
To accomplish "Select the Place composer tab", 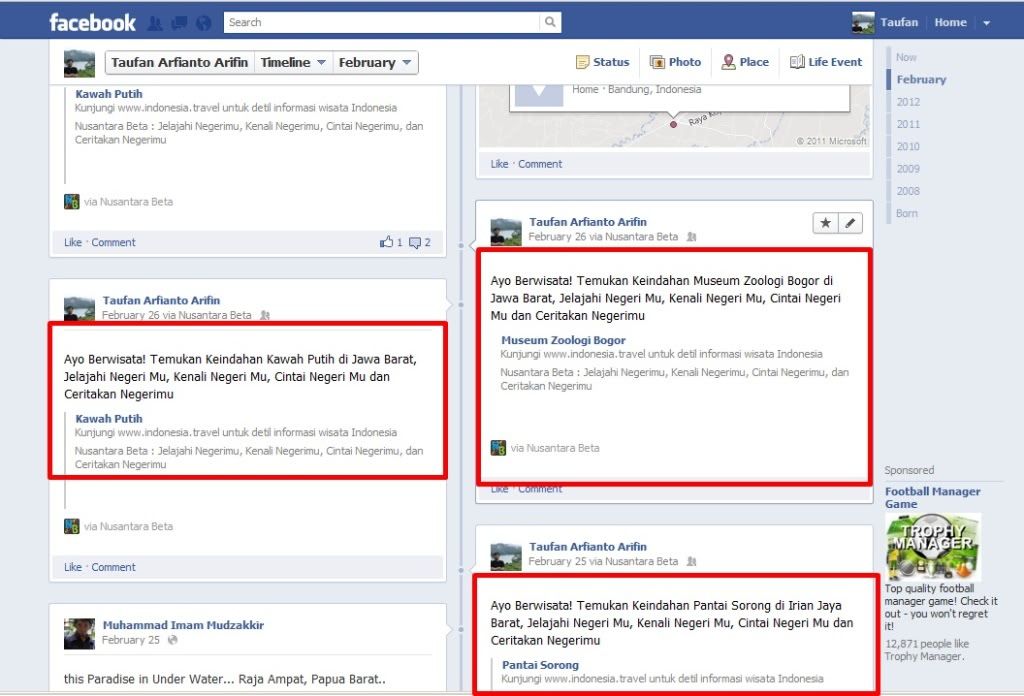I will tap(745, 62).
